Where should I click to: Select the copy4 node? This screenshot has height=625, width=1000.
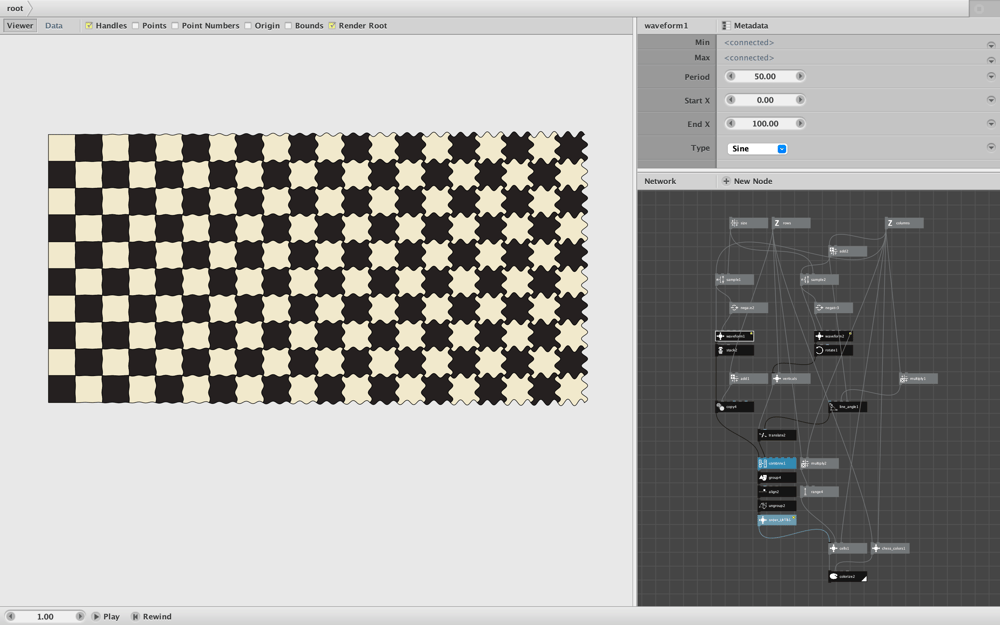tap(735, 406)
